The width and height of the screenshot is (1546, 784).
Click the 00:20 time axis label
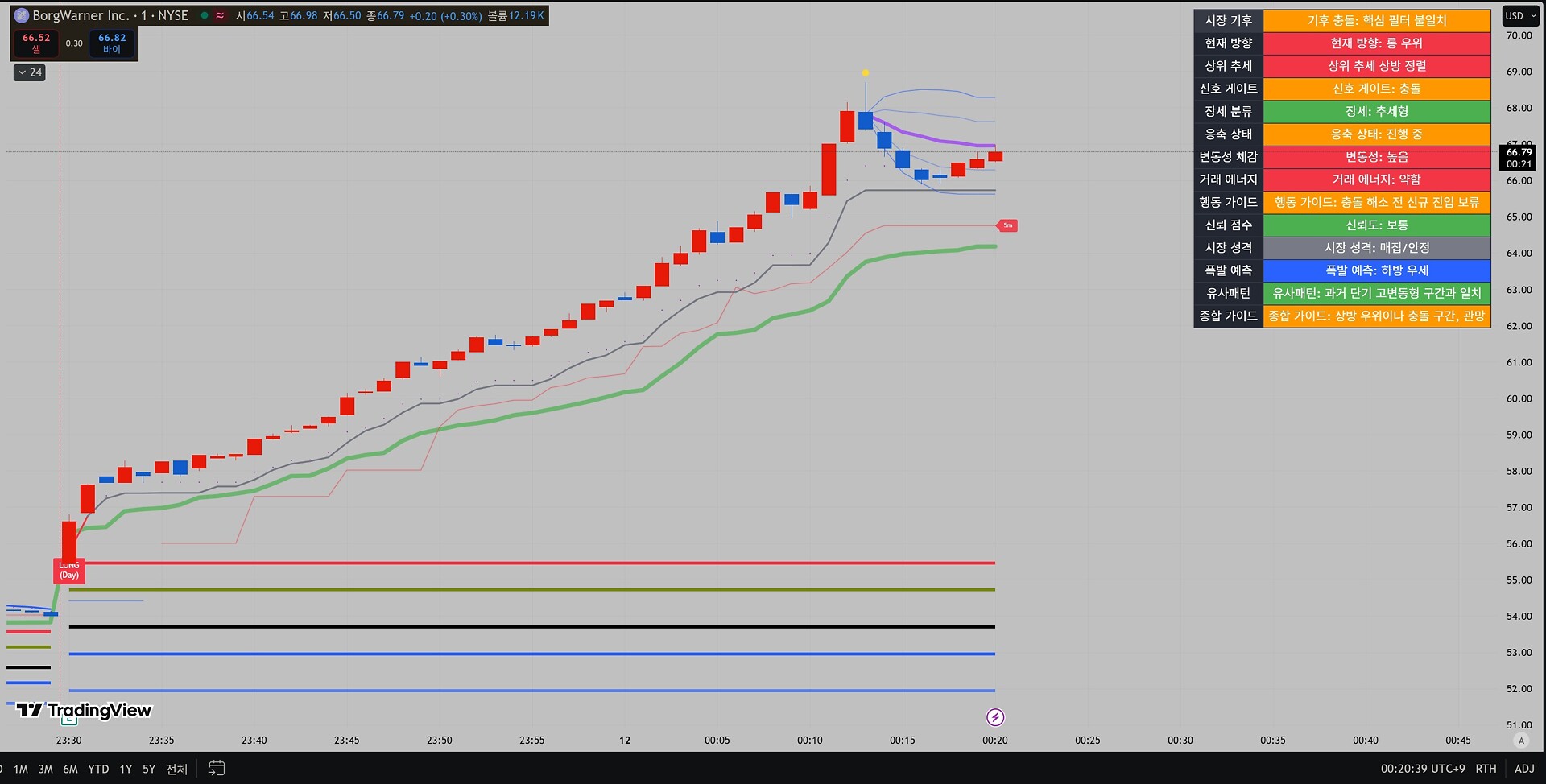995,740
